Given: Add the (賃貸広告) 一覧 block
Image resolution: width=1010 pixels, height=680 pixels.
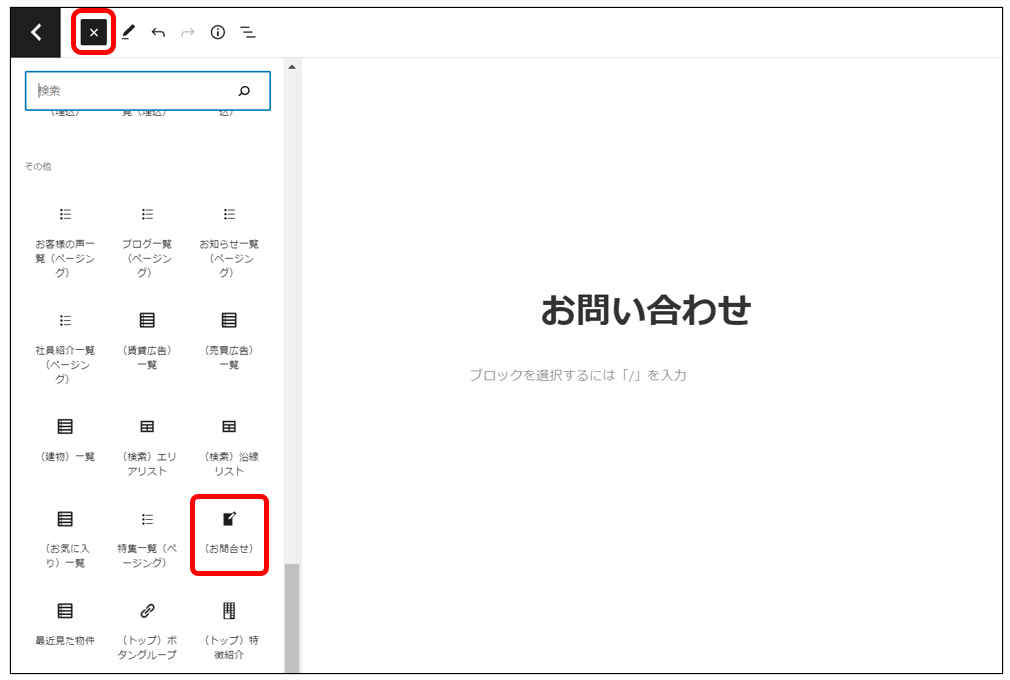Looking at the screenshot, I should (147, 340).
